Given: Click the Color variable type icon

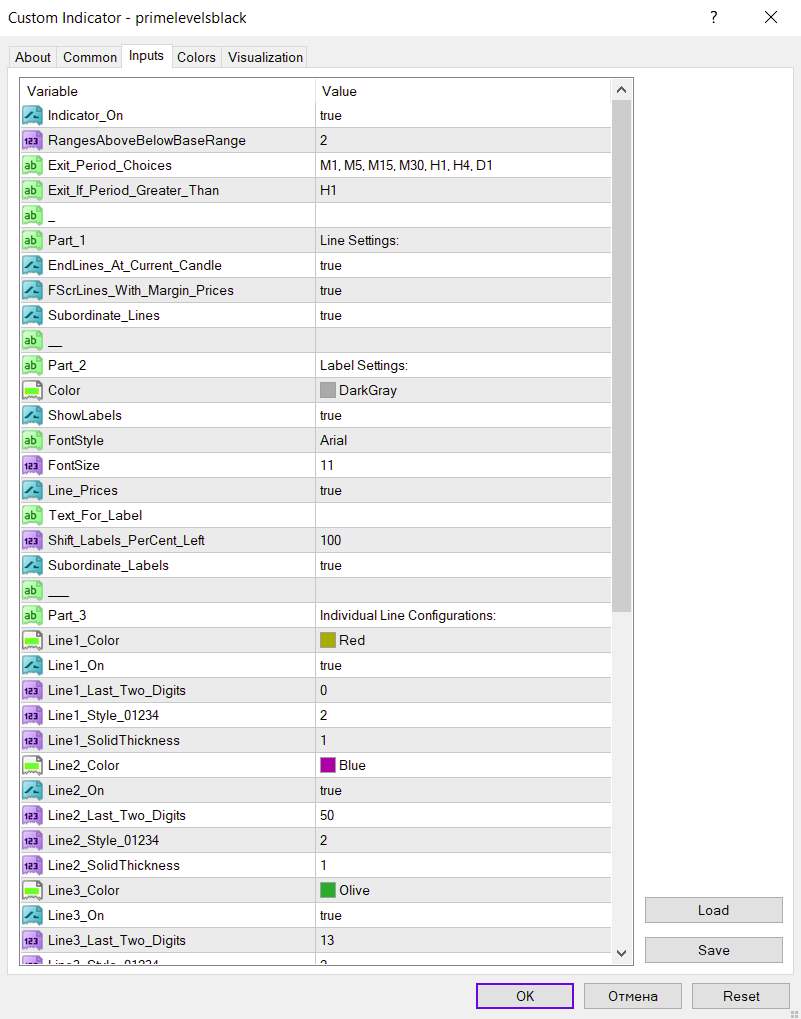Looking at the screenshot, I should pyautogui.click(x=32, y=390).
